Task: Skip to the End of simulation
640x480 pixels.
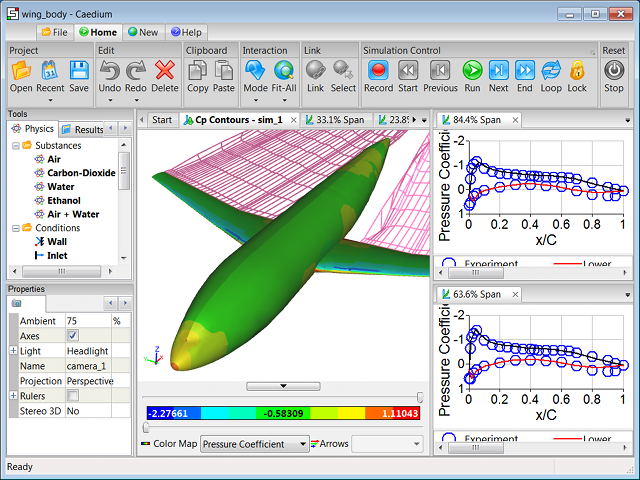Action: [x=525, y=76]
